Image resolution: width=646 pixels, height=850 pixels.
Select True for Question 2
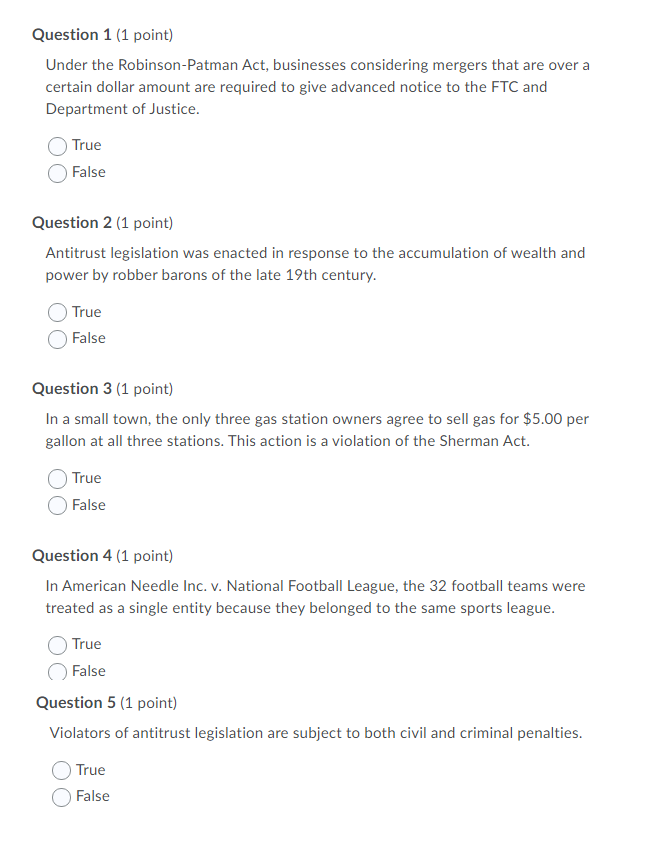click(58, 312)
